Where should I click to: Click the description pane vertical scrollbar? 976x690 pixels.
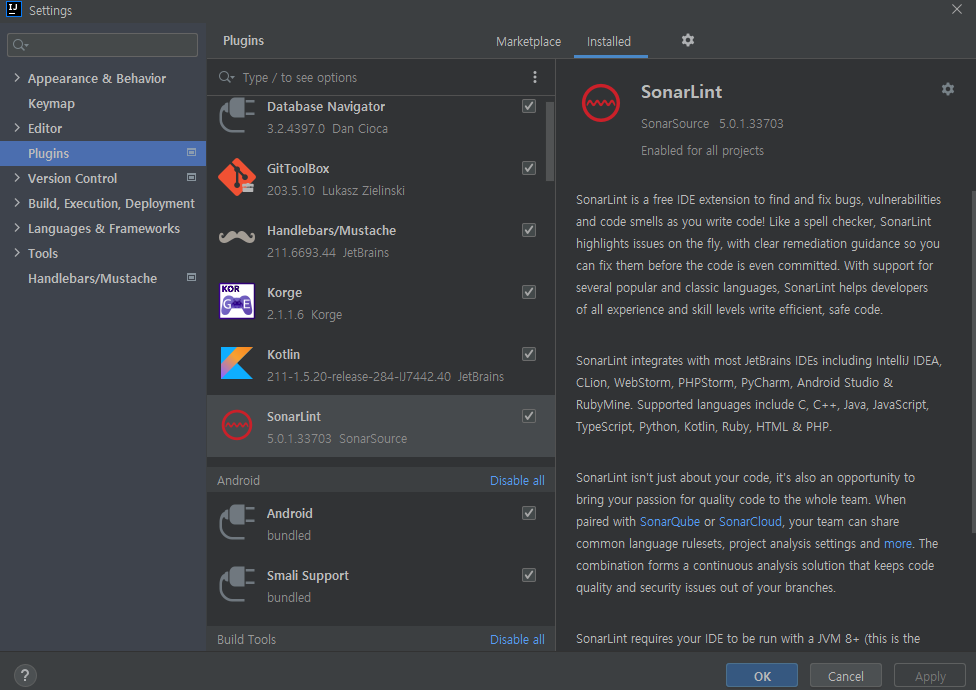pos(973,361)
